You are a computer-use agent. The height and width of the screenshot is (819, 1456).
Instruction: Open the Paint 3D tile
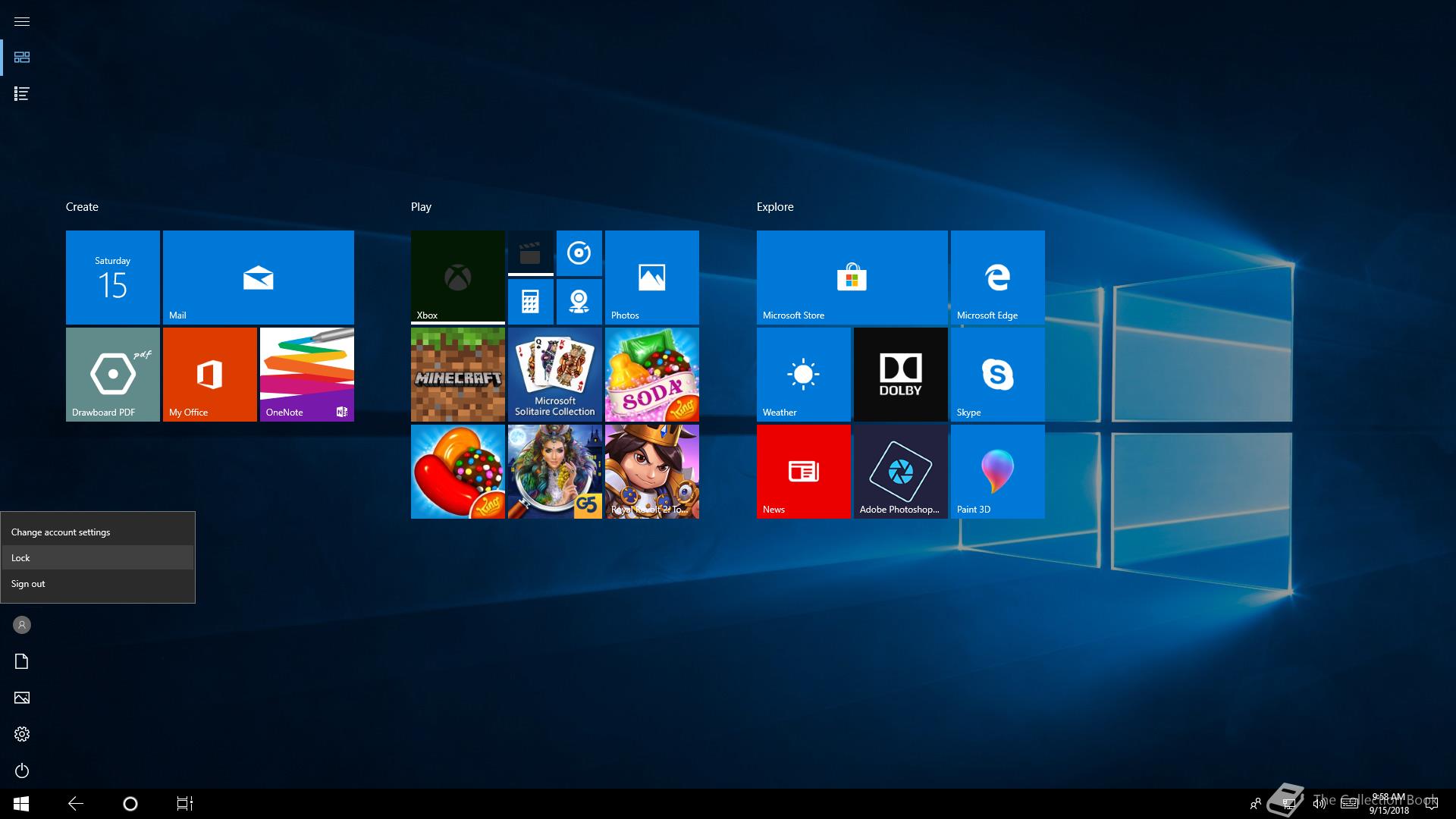tap(998, 472)
